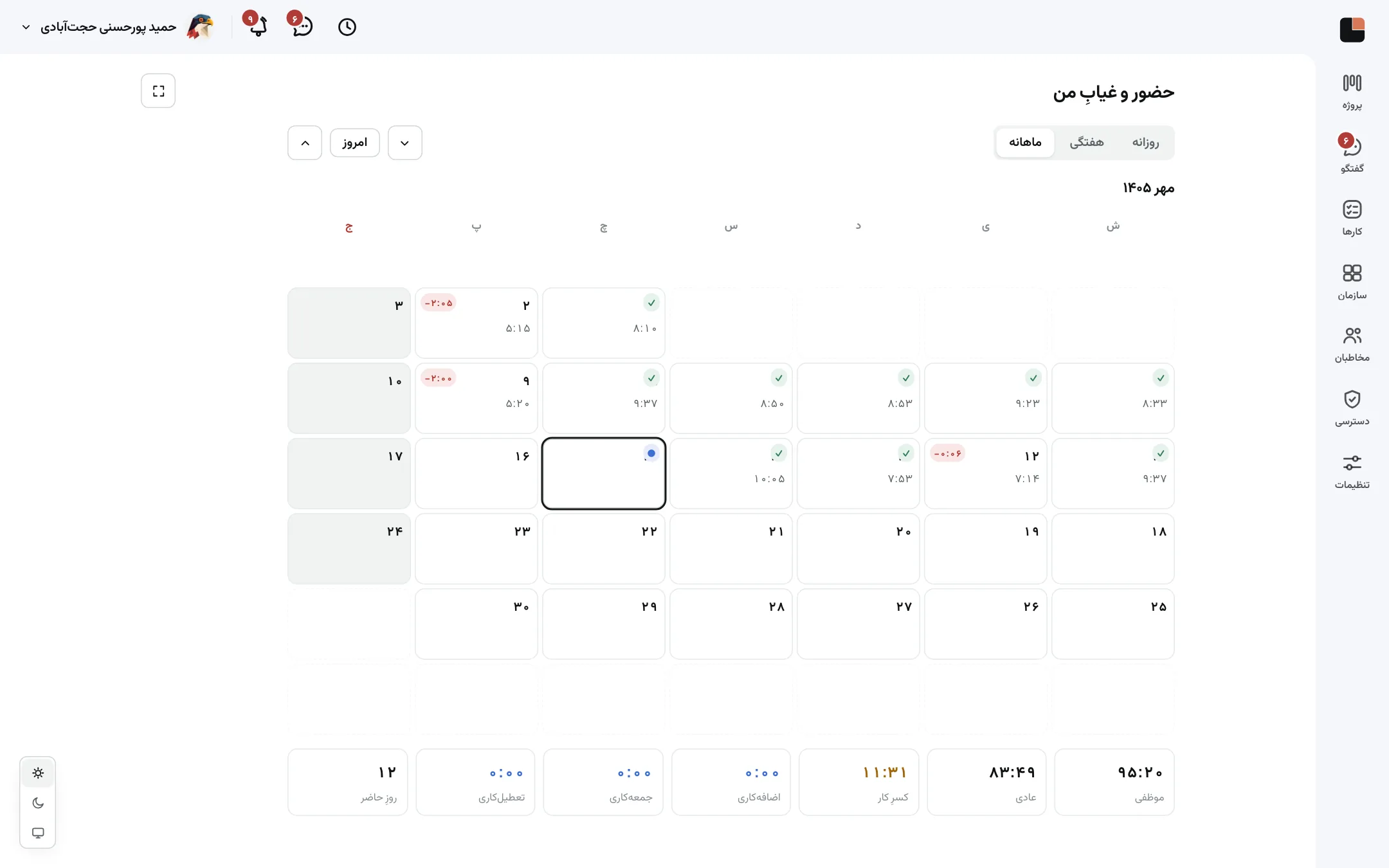Open the کارها (Tasks) sidebar icon
This screenshot has height=868, width=1389.
point(1352,218)
